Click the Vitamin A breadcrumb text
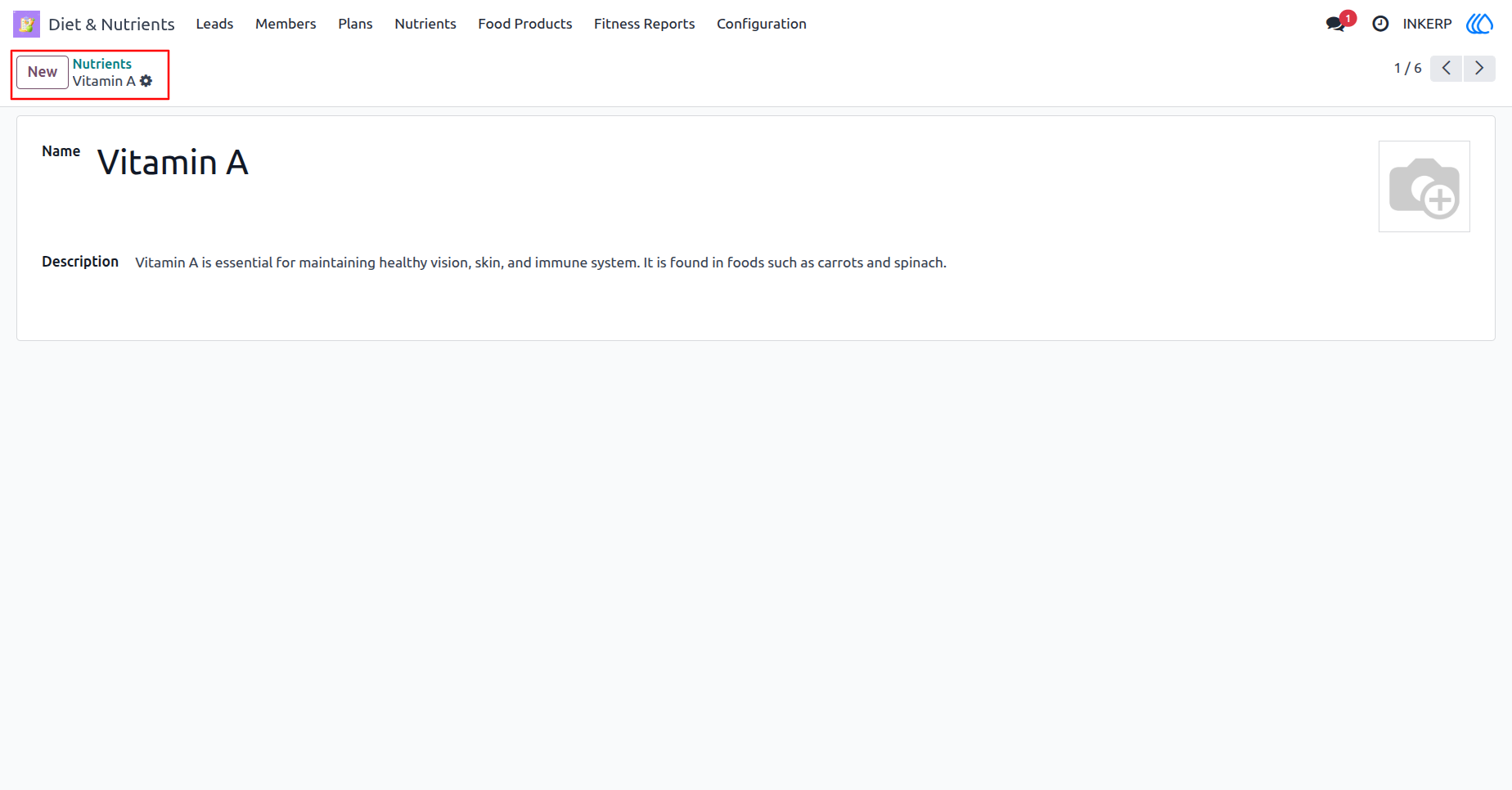The image size is (1512, 790). 104,81
